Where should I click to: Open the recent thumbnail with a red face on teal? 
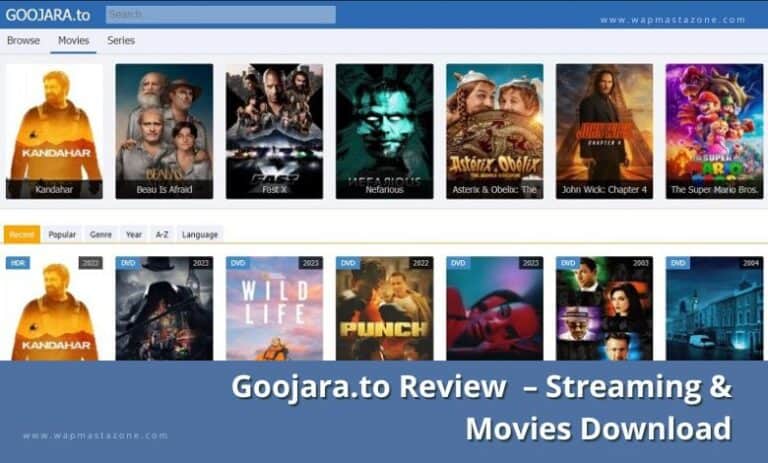495,308
